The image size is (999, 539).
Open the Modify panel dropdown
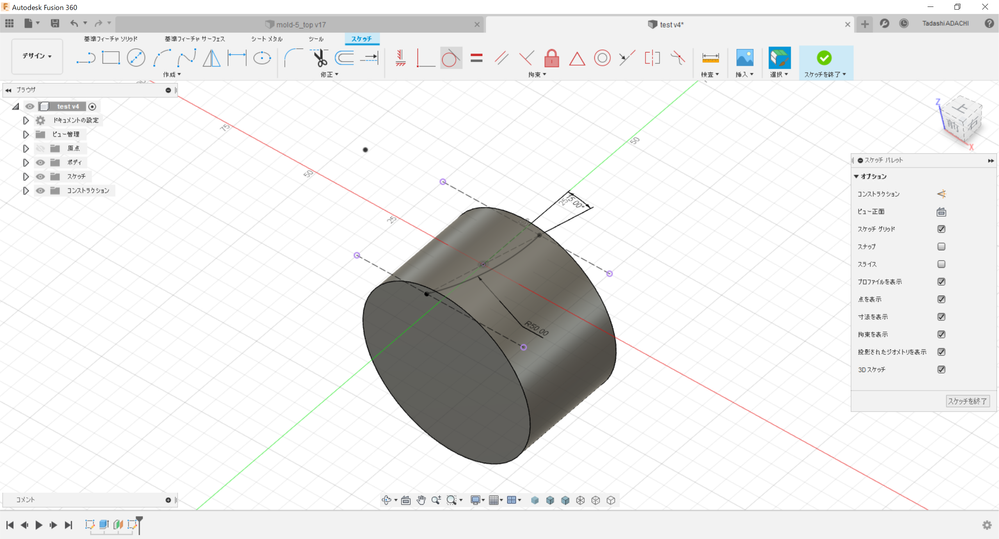329,75
